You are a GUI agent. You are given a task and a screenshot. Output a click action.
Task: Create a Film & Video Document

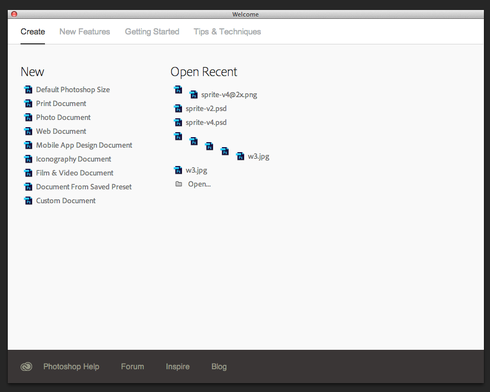(x=75, y=173)
